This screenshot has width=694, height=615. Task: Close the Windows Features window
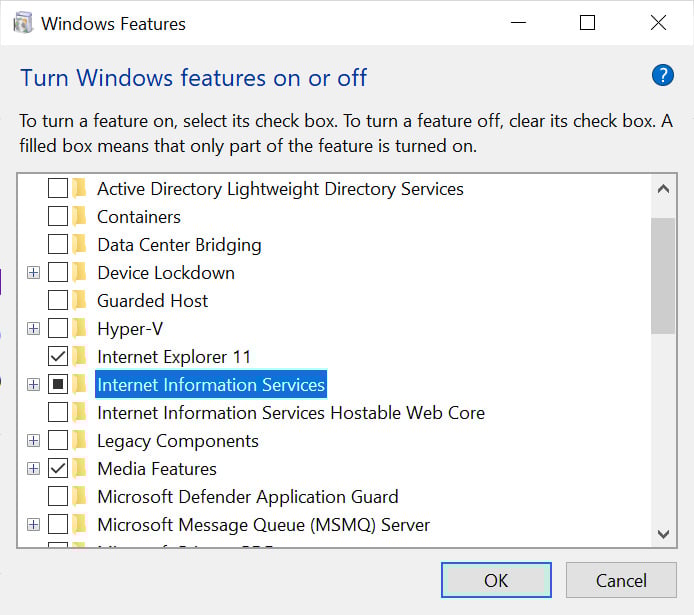click(658, 23)
